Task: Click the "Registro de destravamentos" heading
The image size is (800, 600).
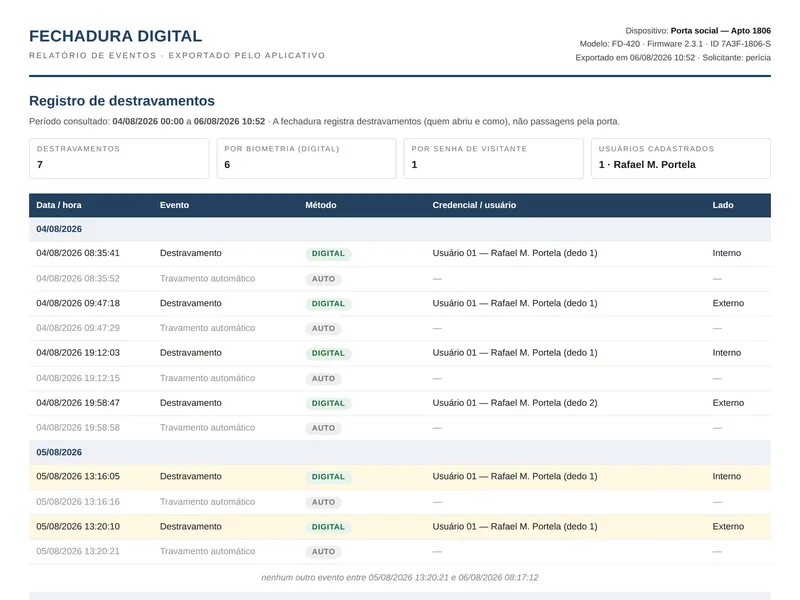Action: point(122,101)
